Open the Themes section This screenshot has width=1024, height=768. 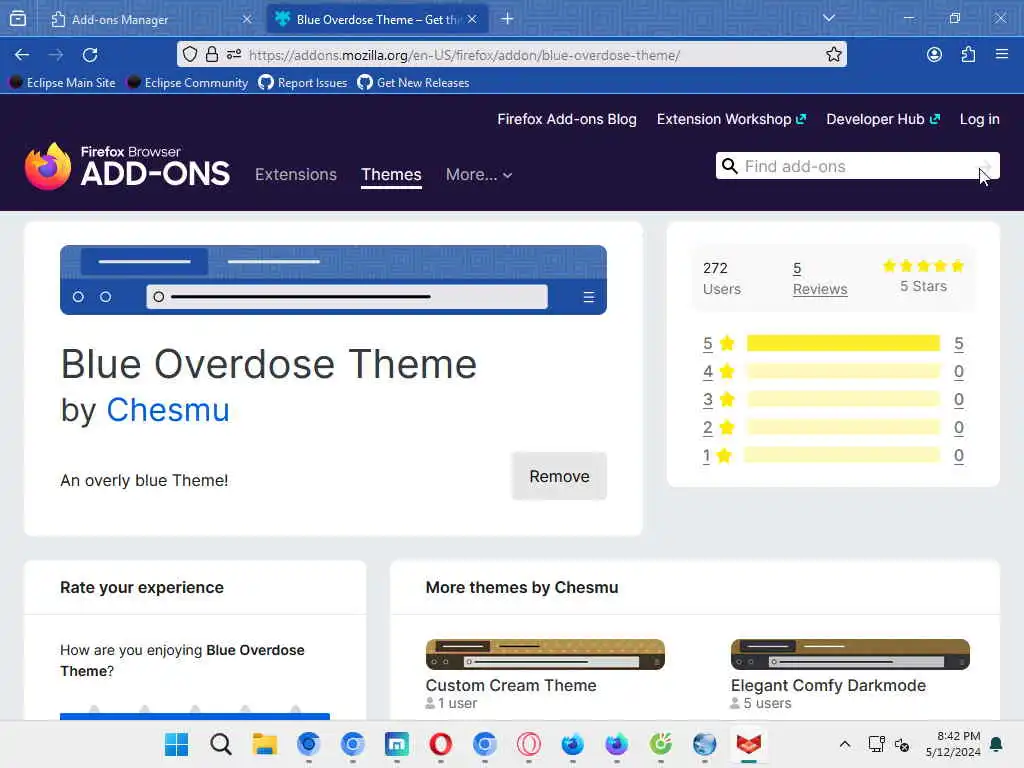click(x=391, y=174)
